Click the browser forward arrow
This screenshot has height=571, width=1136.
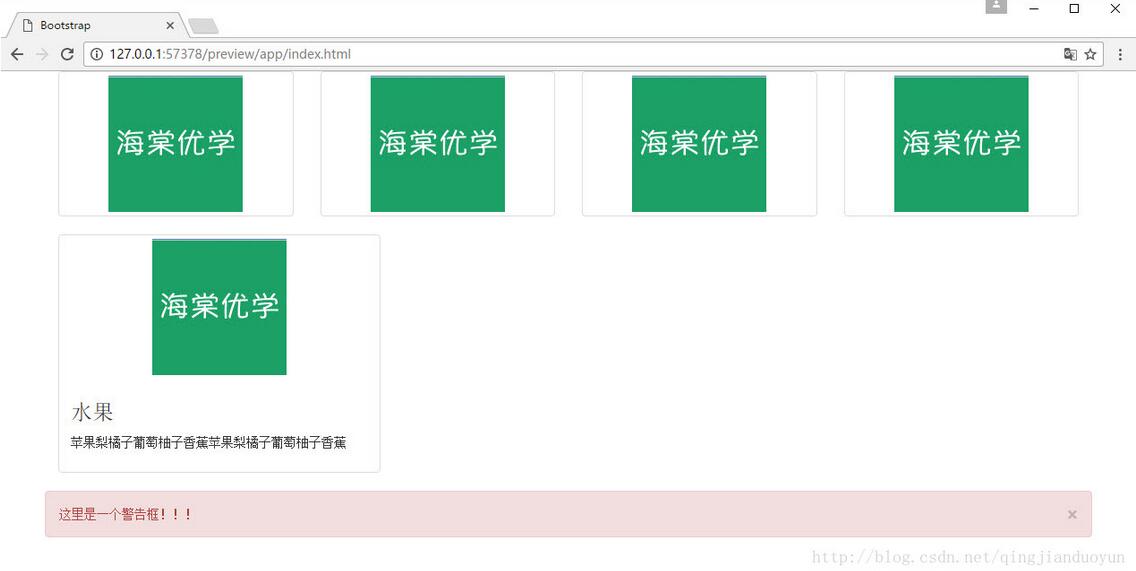click(x=42, y=54)
